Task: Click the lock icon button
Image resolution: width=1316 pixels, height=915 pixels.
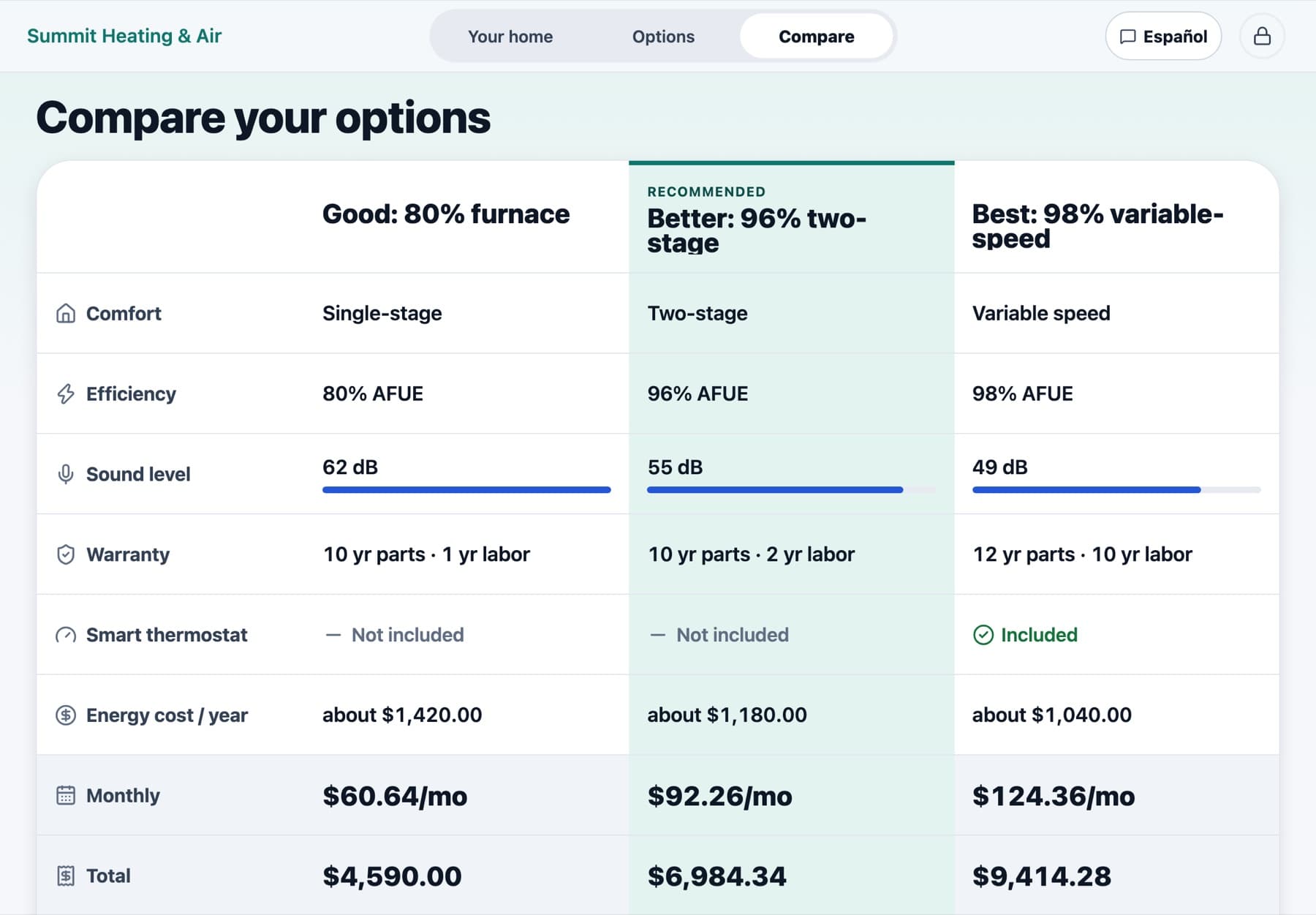Action: tap(1262, 36)
